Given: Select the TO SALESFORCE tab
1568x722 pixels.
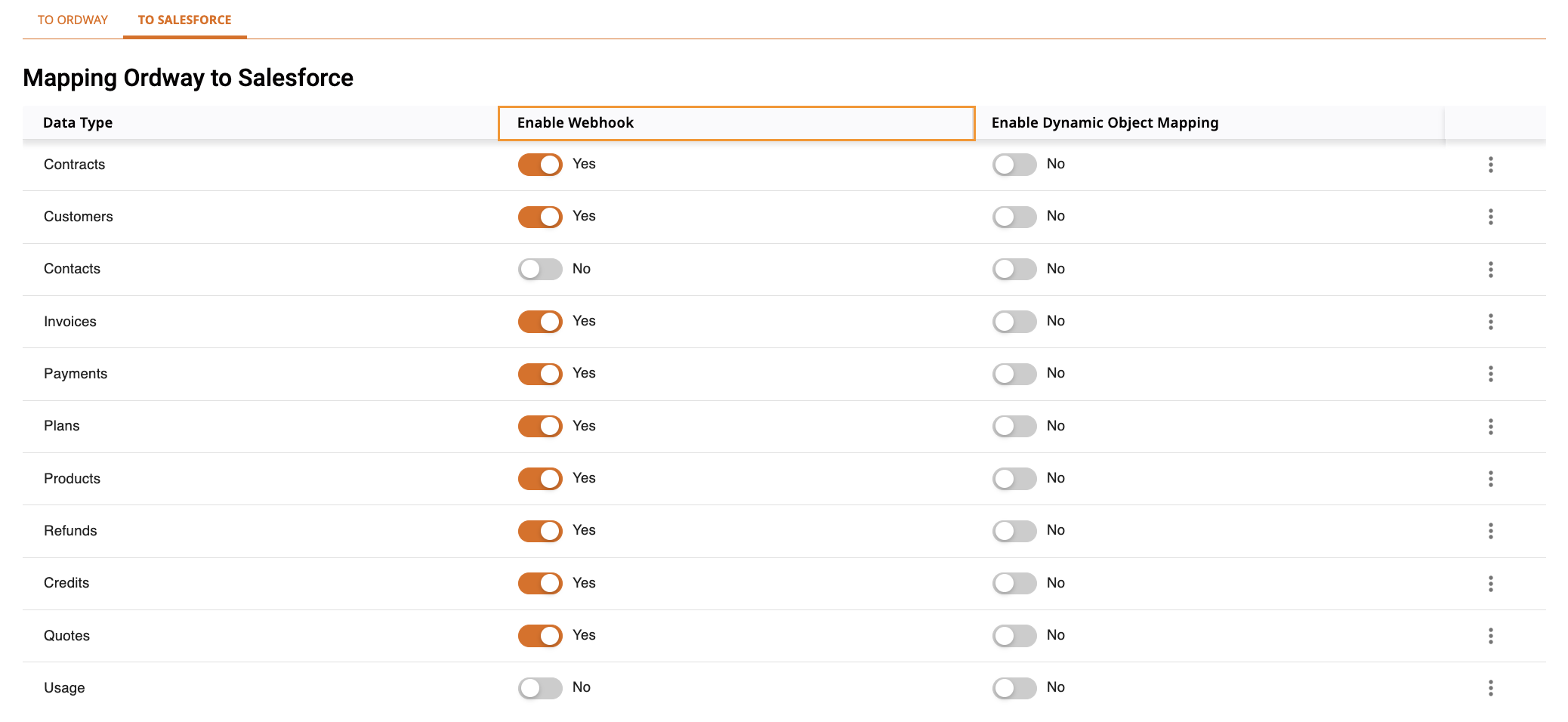Looking at the screenshot, I should [184, 20].
